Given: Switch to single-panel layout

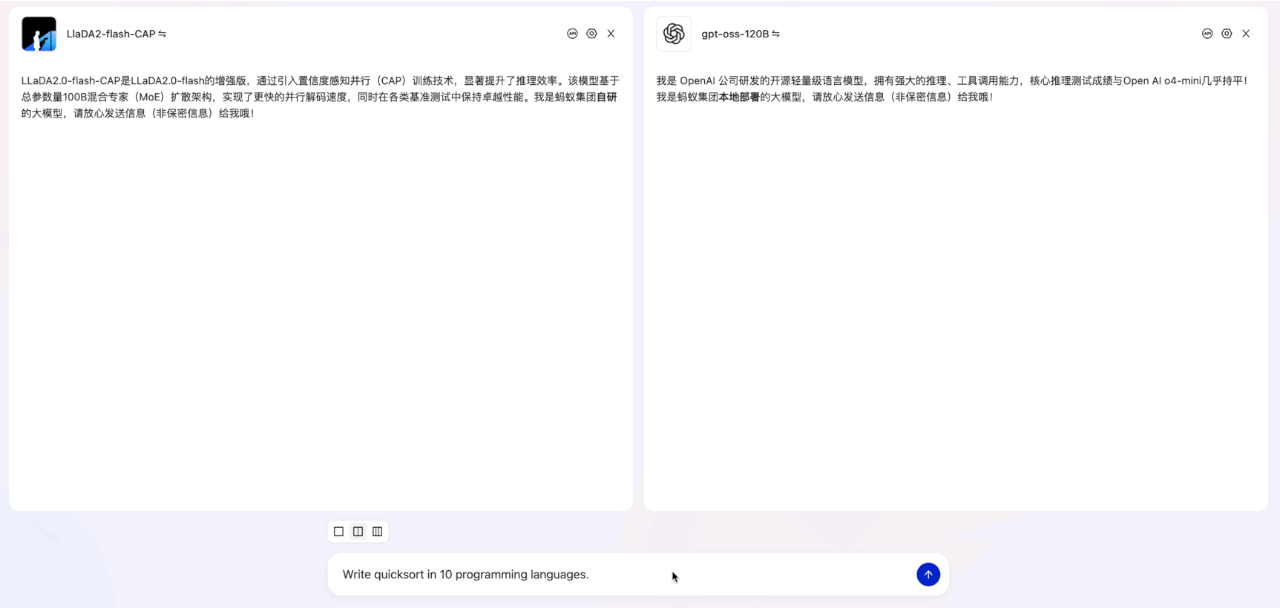Looking at the screenshot, I should click(339, 531).
